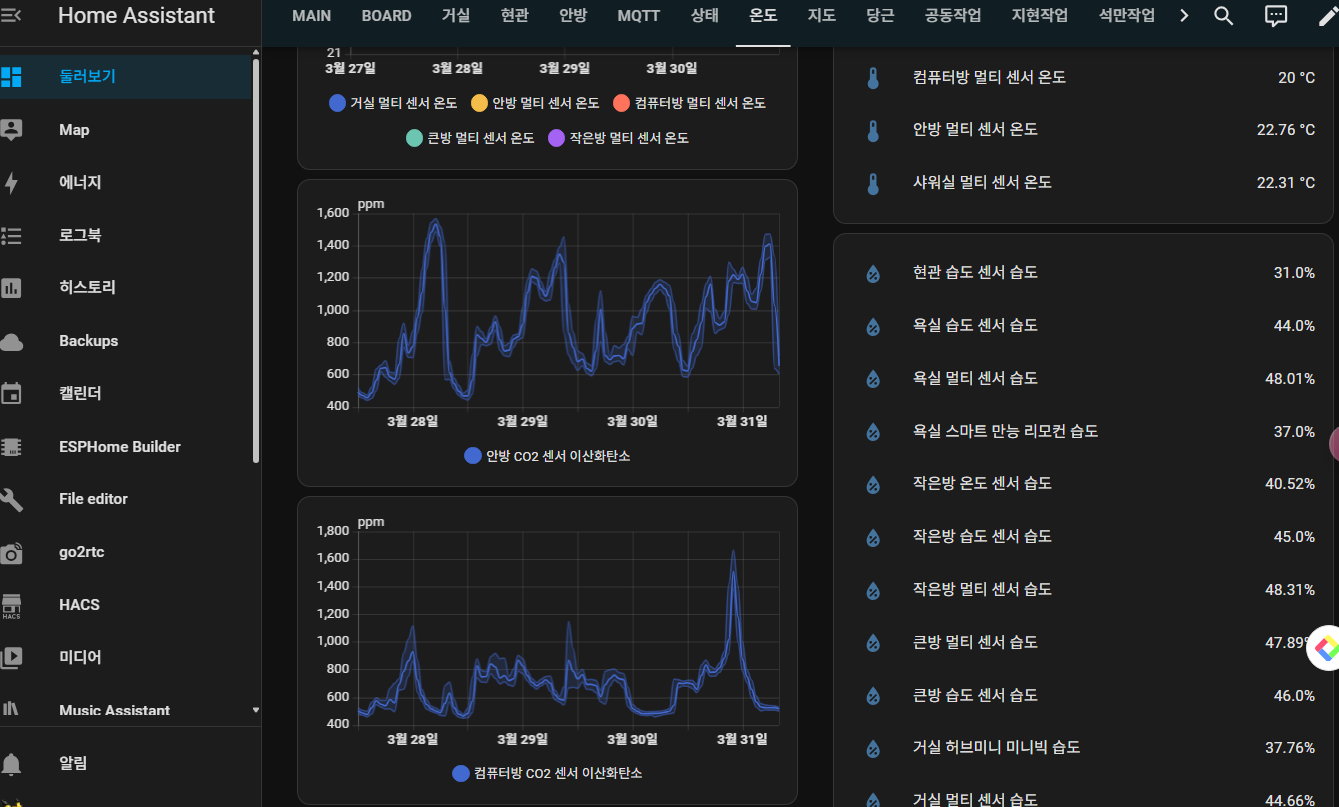
Task: Open 히스토리 from the sidebar
Action: [x=126, y=288]
